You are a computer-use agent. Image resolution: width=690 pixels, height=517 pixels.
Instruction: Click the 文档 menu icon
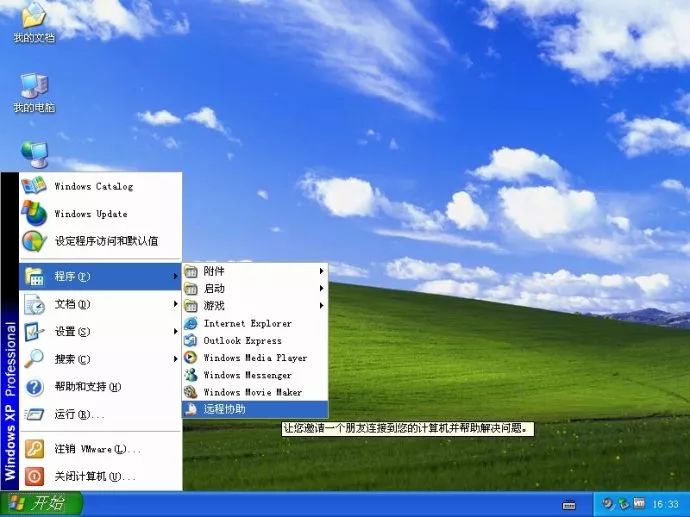[x=34, y=304]
